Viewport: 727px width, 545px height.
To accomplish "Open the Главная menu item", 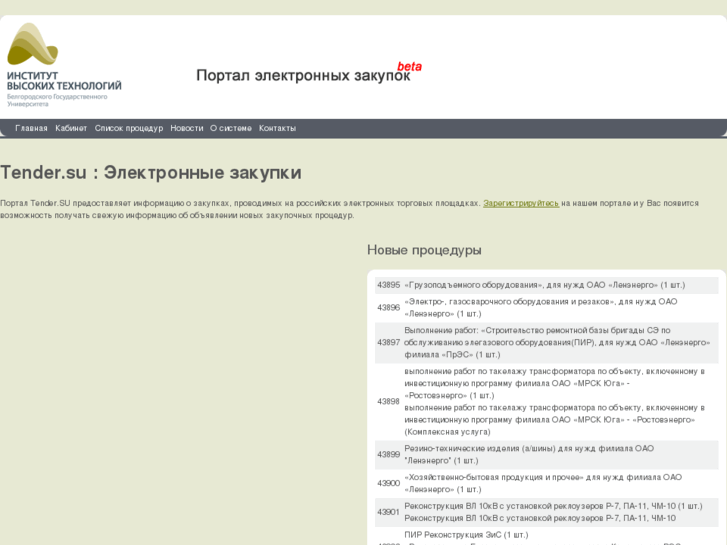I will pos(31,128).
